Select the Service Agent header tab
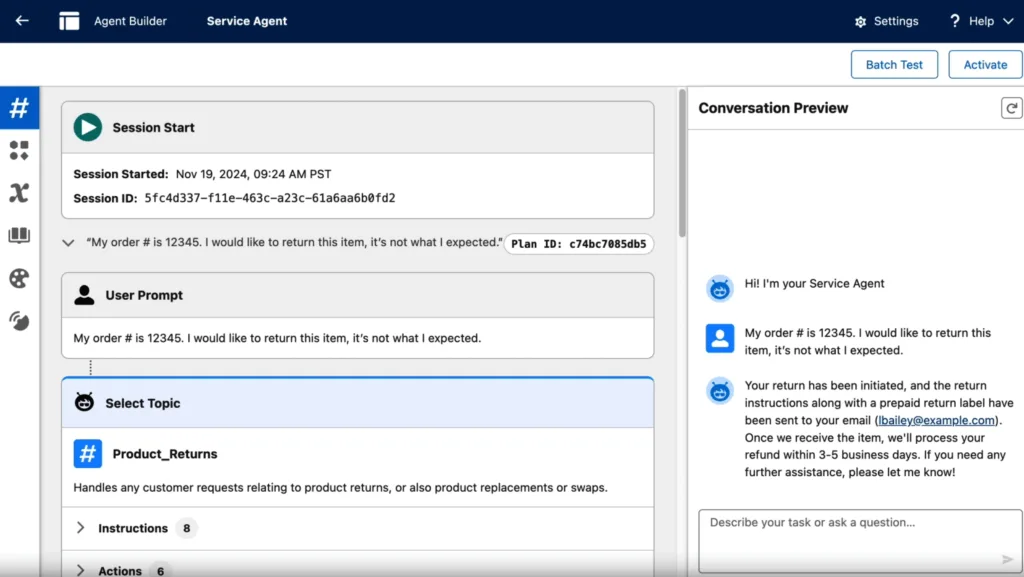 tap(247, 21)
